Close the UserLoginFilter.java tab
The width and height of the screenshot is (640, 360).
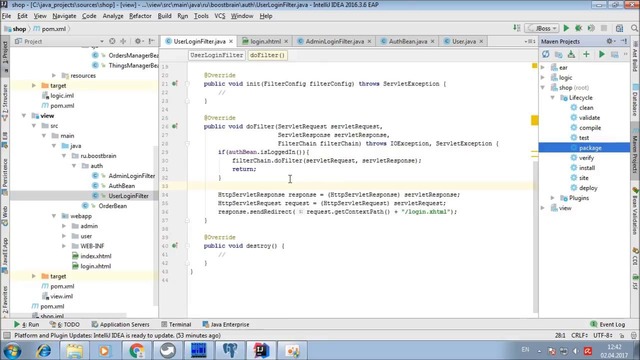point(231,41)
